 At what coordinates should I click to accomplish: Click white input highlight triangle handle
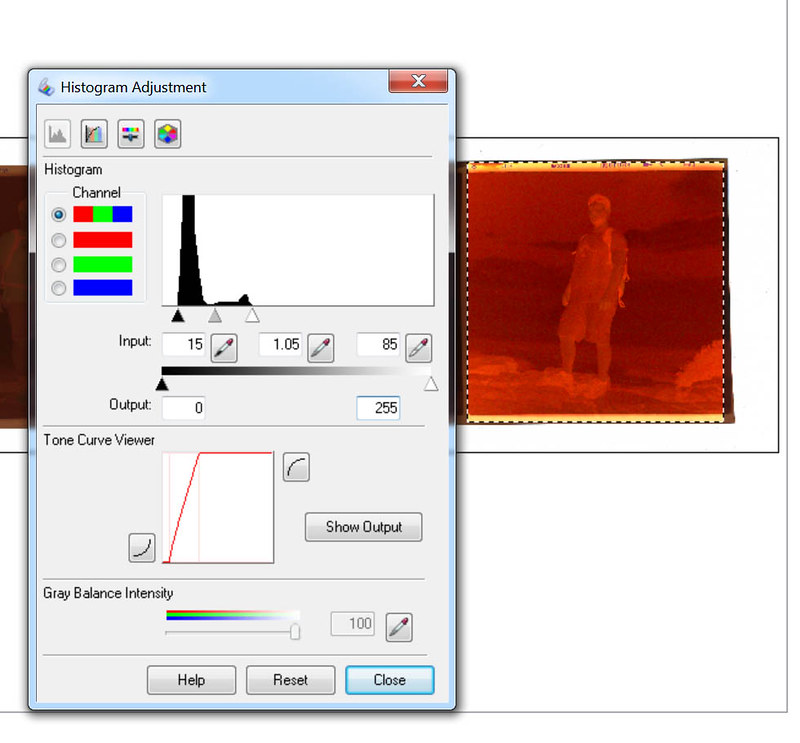252,315
